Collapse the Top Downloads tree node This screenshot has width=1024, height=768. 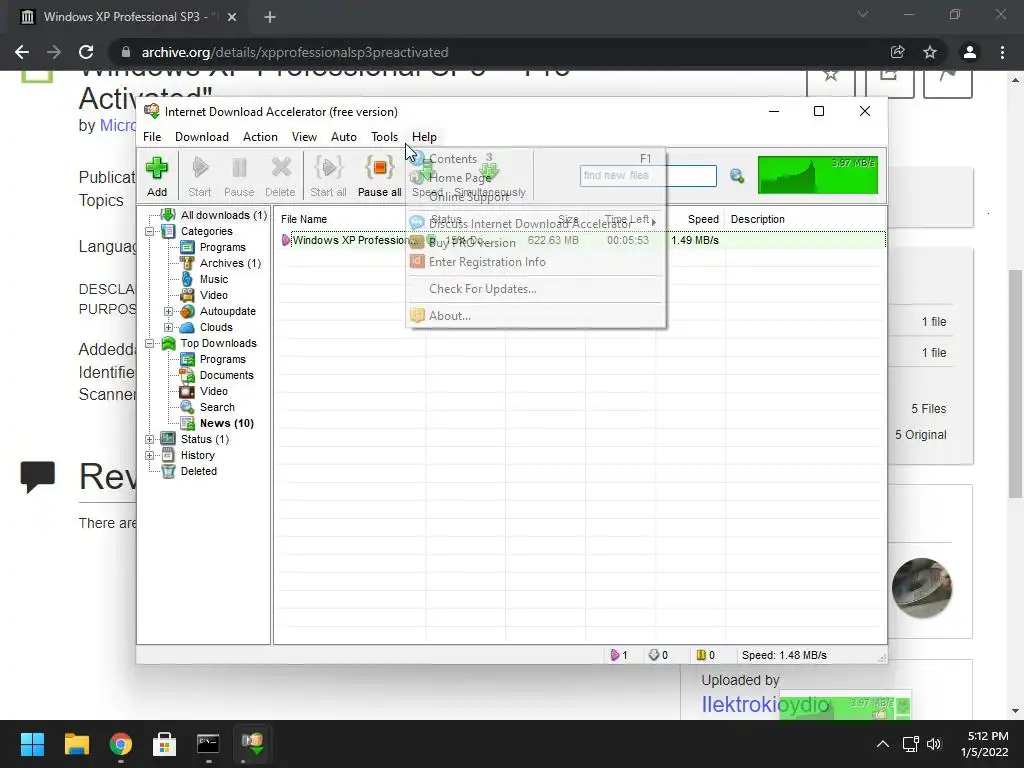(x=150, y=344)
